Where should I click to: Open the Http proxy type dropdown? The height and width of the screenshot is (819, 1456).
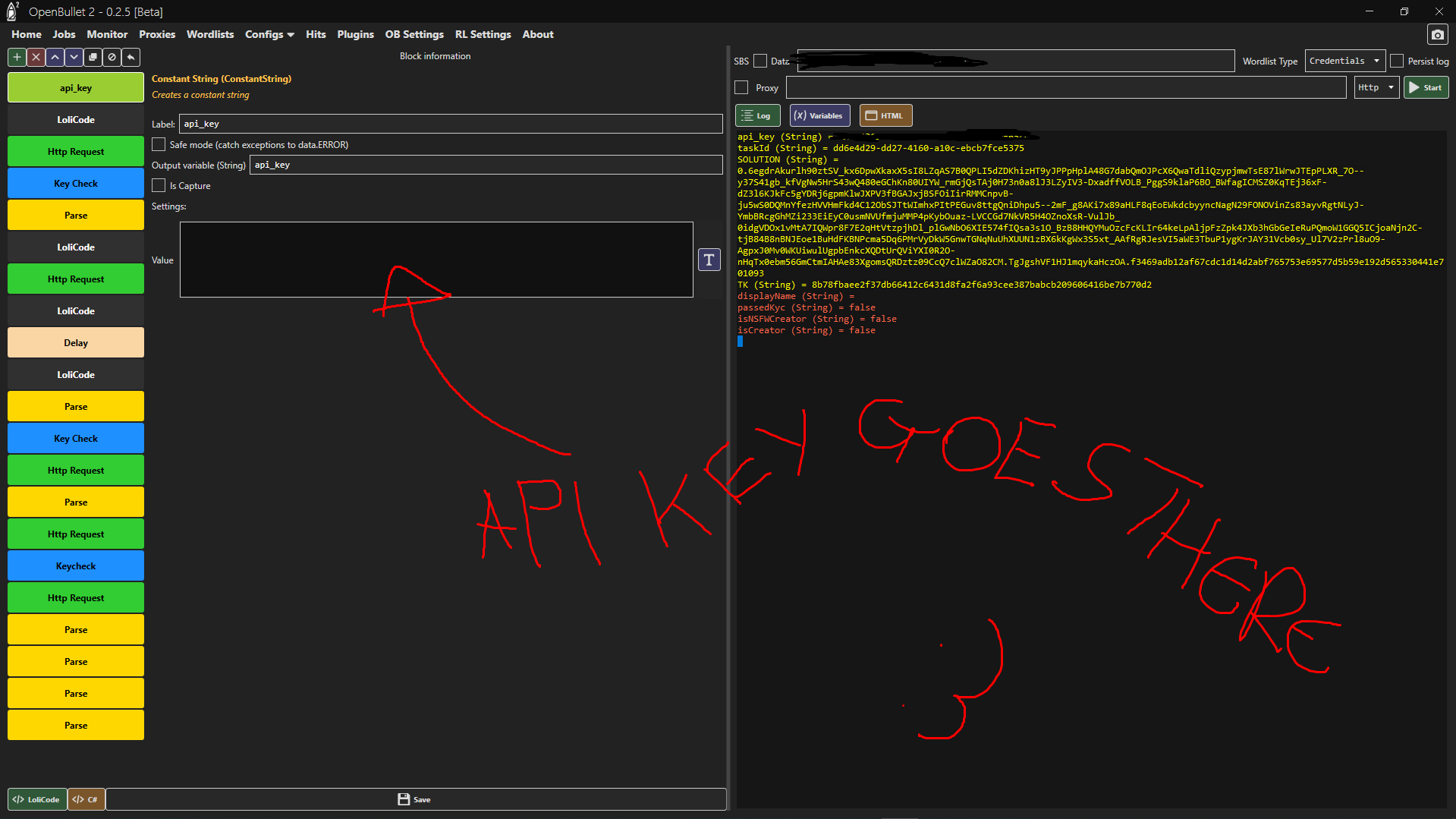tap(1376, 87)
